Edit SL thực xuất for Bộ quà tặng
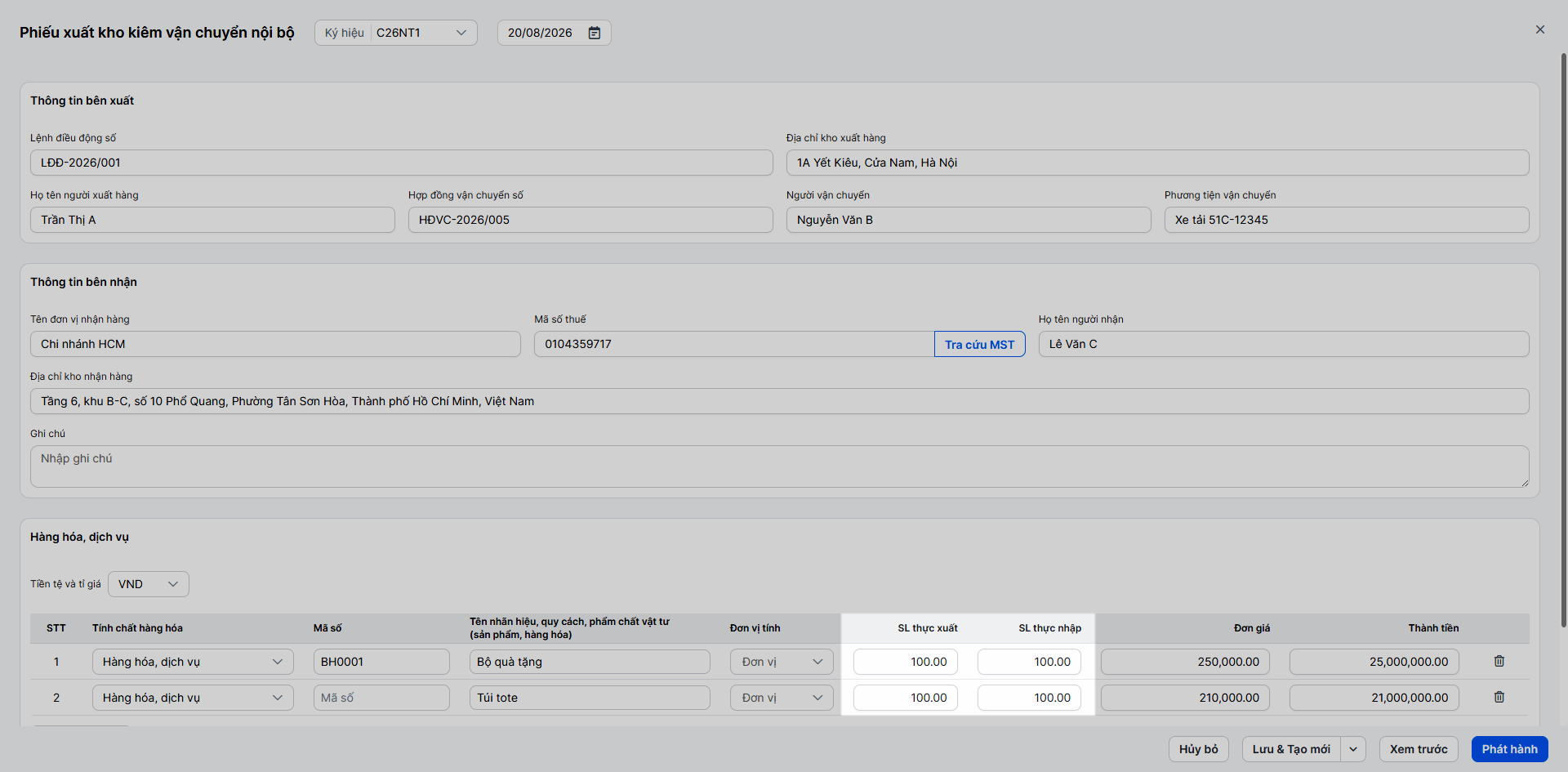 [x=906, y=662]
